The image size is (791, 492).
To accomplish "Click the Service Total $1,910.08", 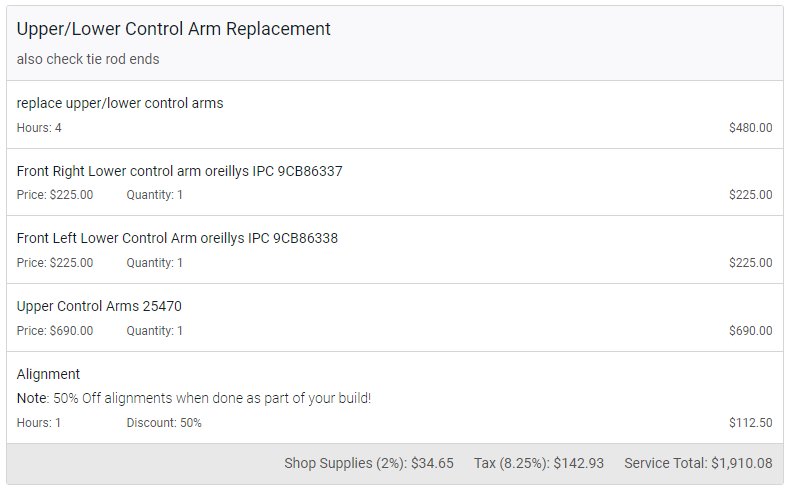I will click(x=698, y=463).
